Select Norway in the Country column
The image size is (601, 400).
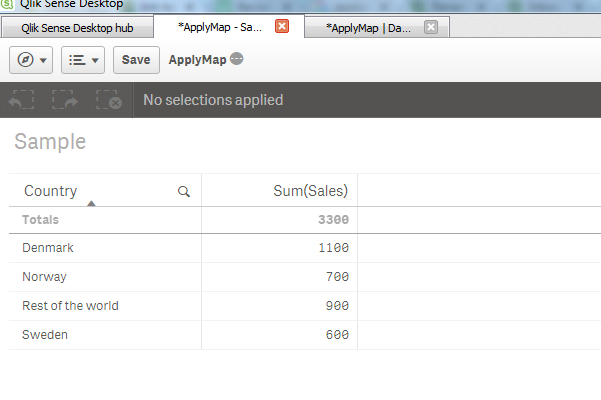(x=45, y=277)
